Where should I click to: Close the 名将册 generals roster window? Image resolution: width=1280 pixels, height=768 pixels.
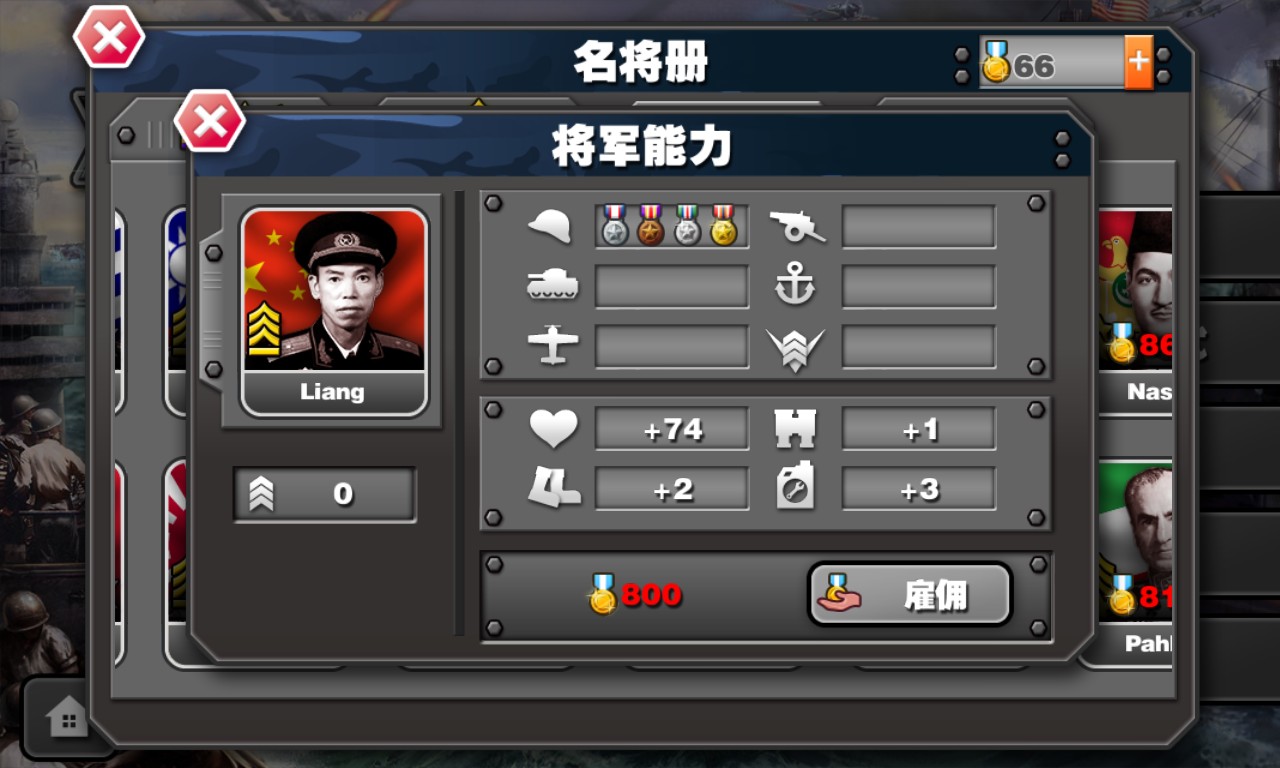click(109, 38)
